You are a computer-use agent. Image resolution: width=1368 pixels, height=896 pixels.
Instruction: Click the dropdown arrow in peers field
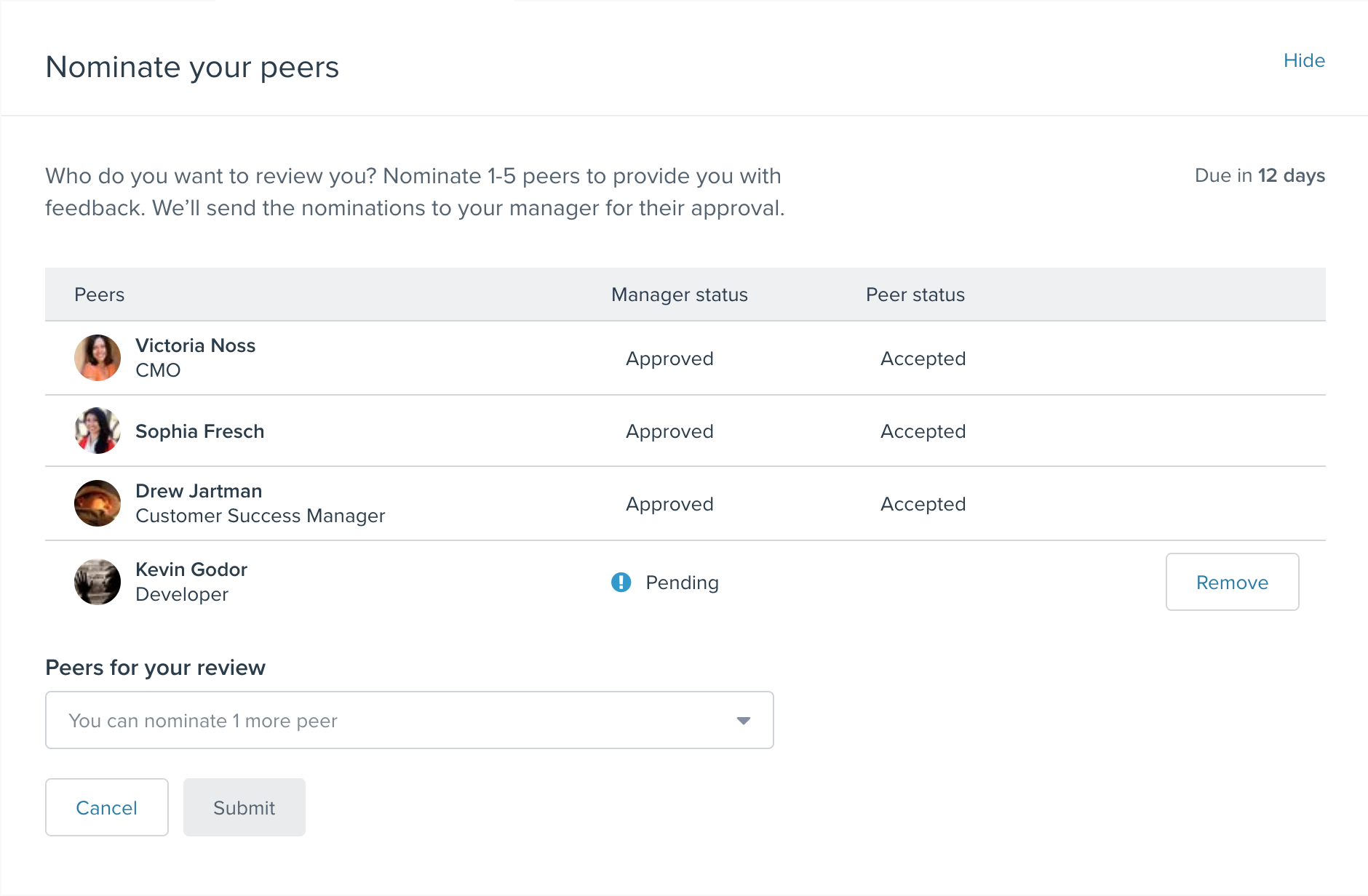click(x=743, y=721)
